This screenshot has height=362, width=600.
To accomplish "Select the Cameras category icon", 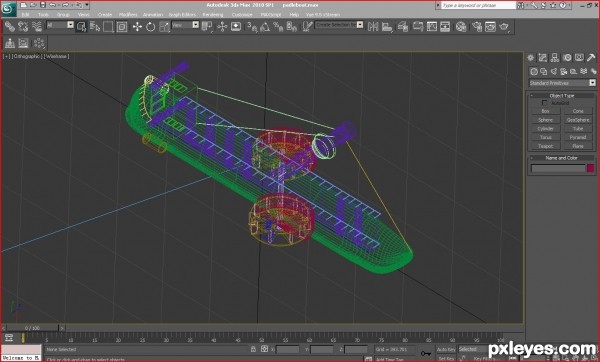I will point(563,72).
